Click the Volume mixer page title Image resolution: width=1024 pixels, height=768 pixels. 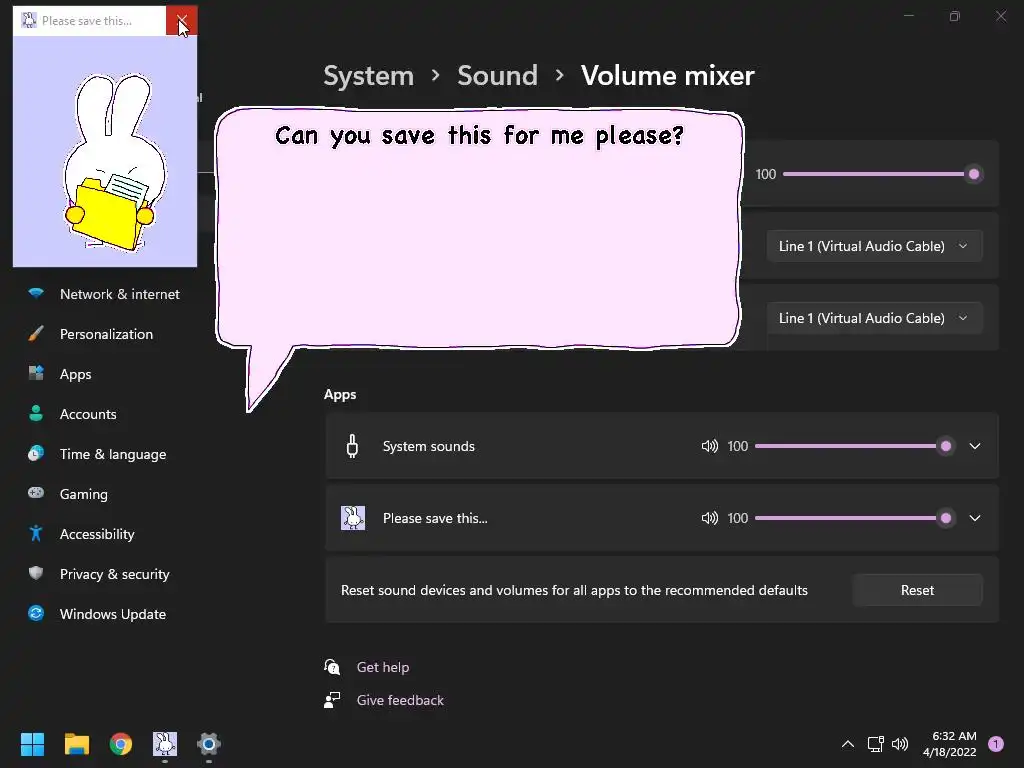[667, 76]
